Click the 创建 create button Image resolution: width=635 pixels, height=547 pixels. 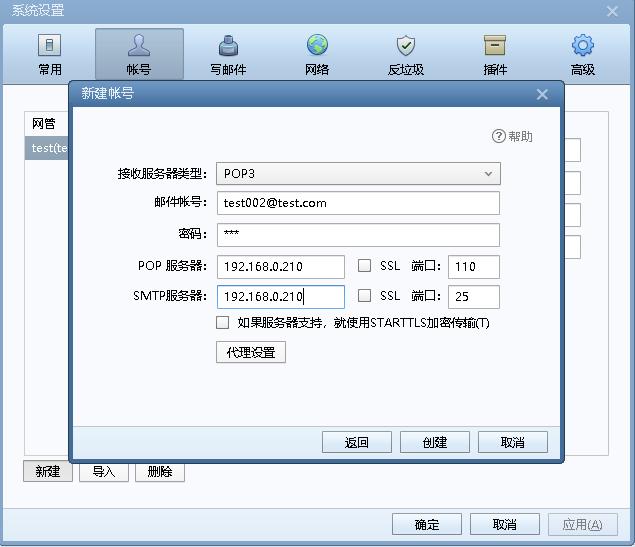435,442
